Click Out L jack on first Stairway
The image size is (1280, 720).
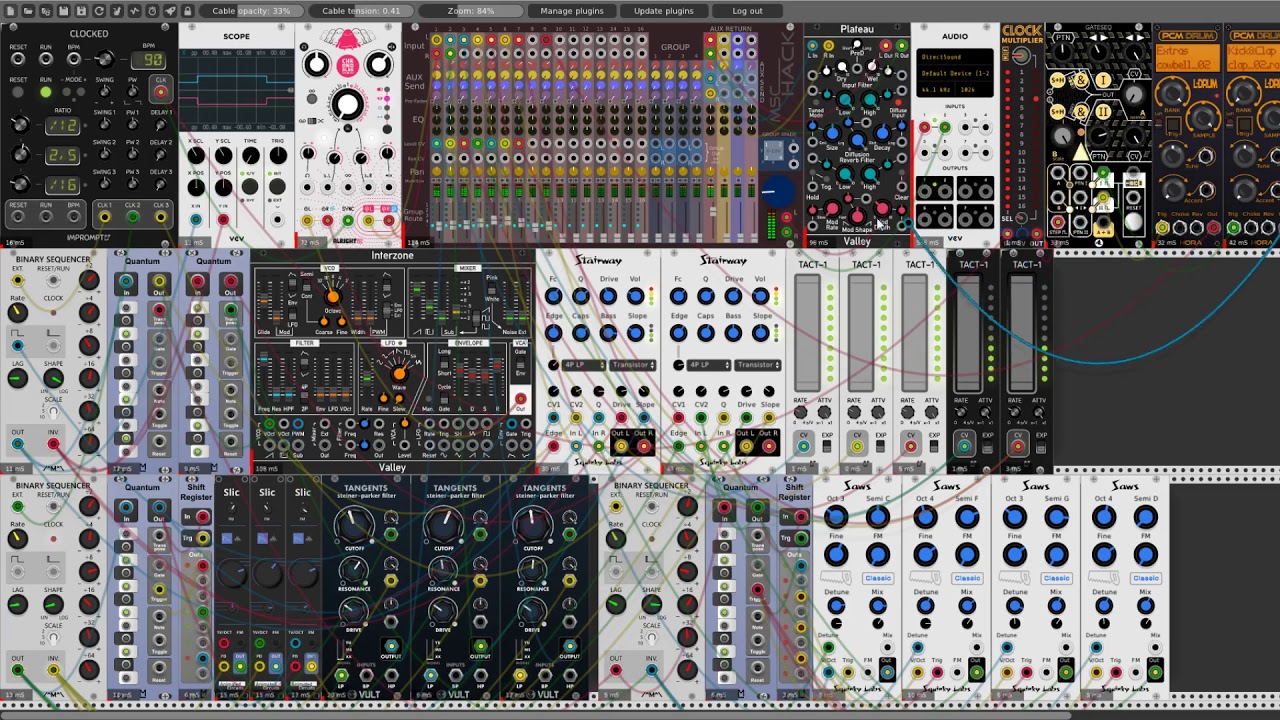(x=622, y=446)
